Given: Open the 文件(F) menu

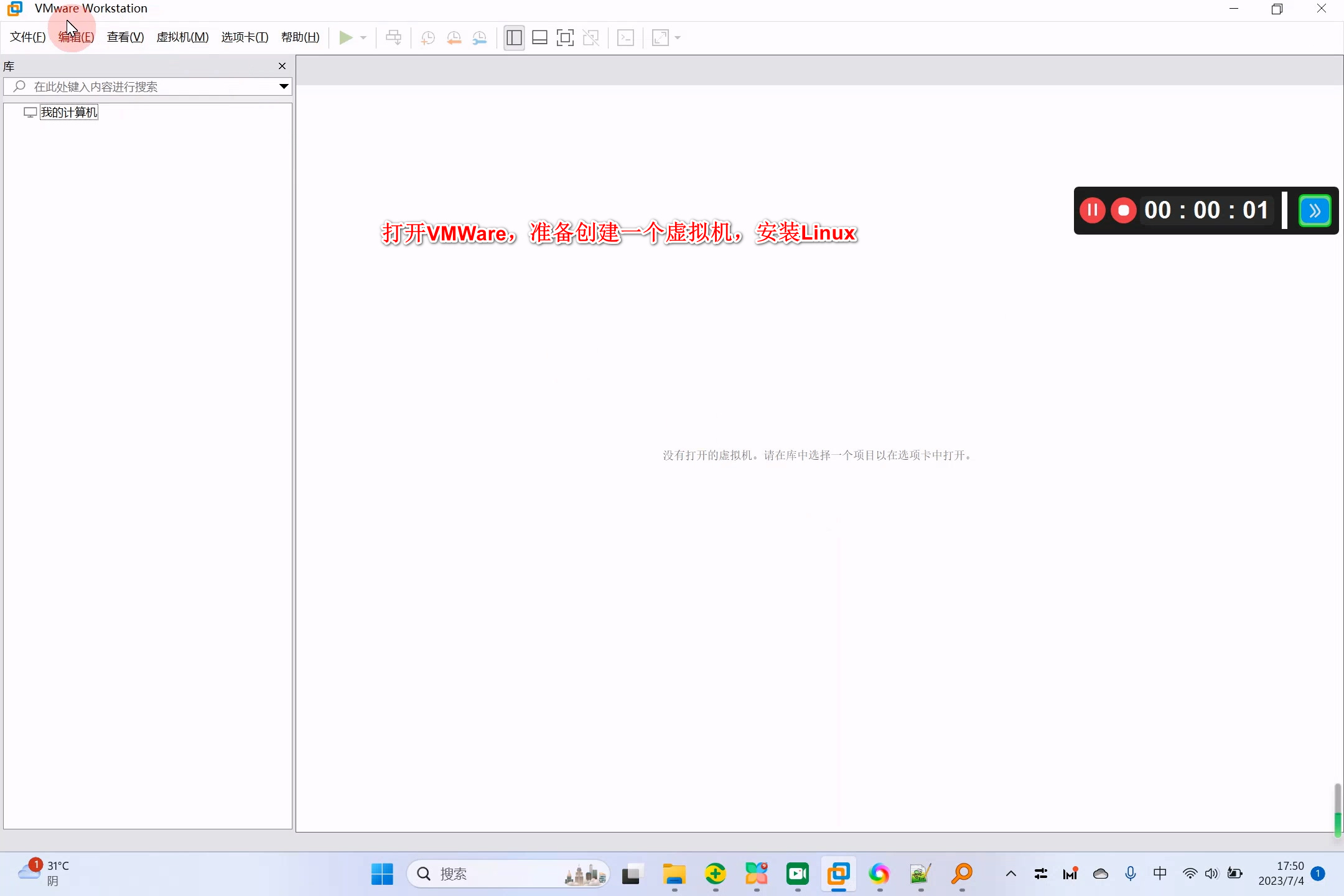Looking at the screenshot, I should click(x=27, y=37).
